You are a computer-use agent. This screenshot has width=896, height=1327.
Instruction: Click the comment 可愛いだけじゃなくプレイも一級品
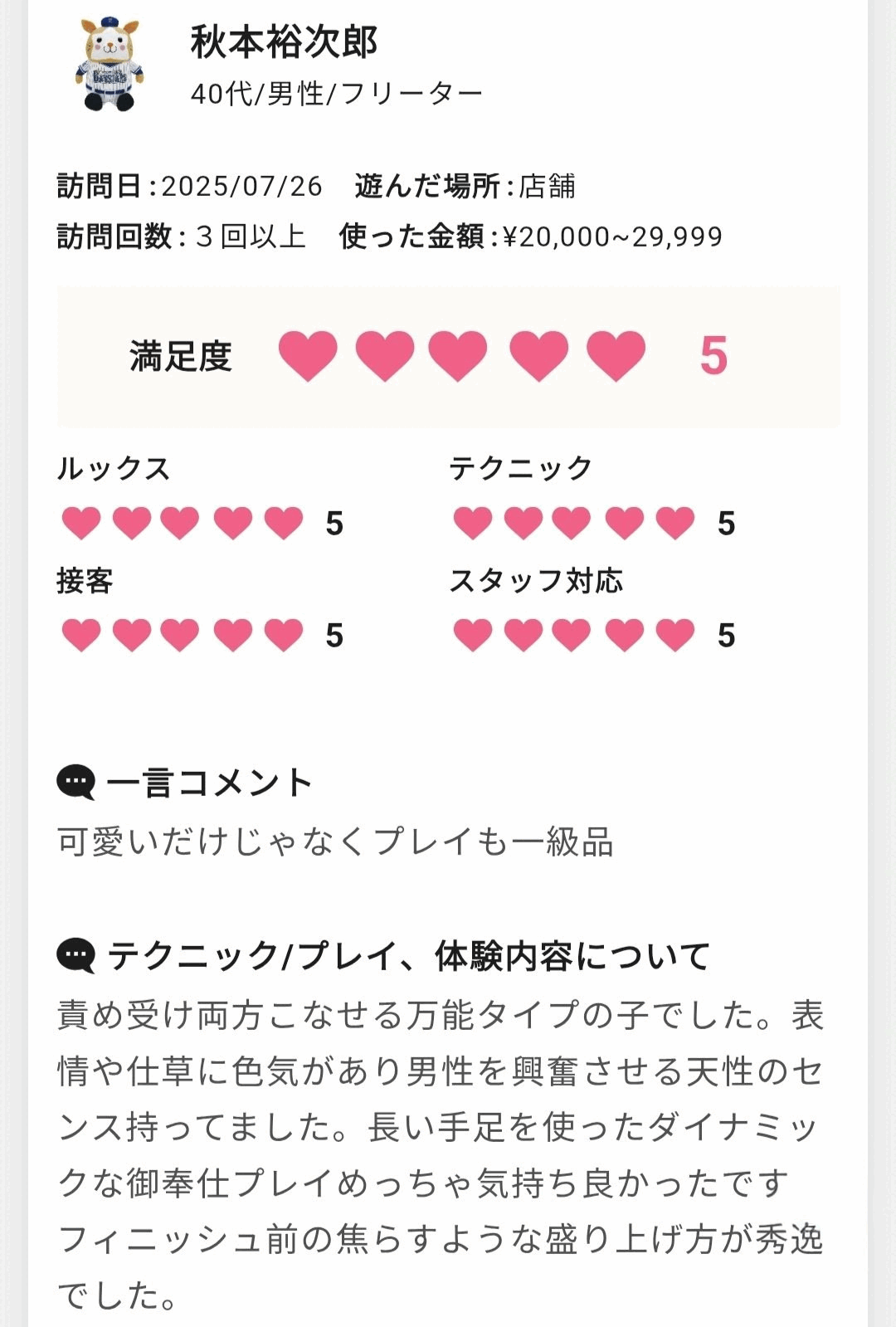pos(335,842)
